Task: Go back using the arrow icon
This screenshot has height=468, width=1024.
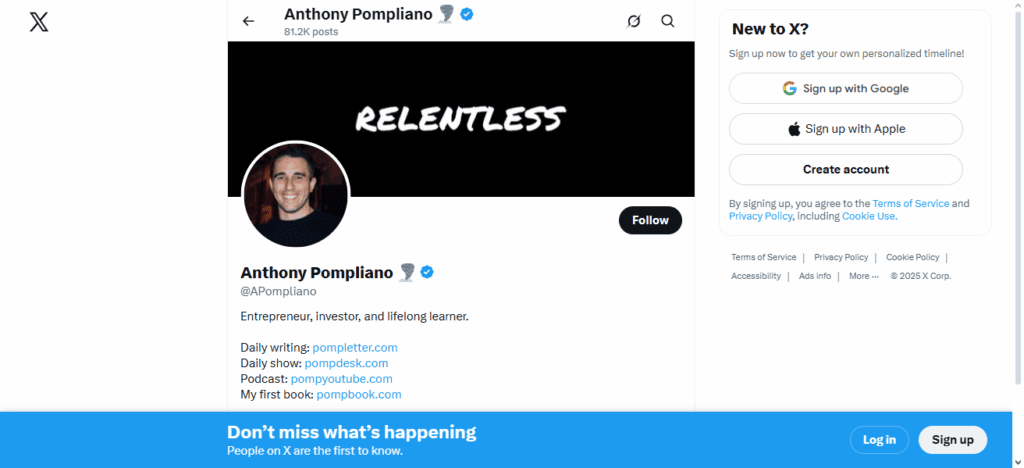Action: (x=249, y=21)
